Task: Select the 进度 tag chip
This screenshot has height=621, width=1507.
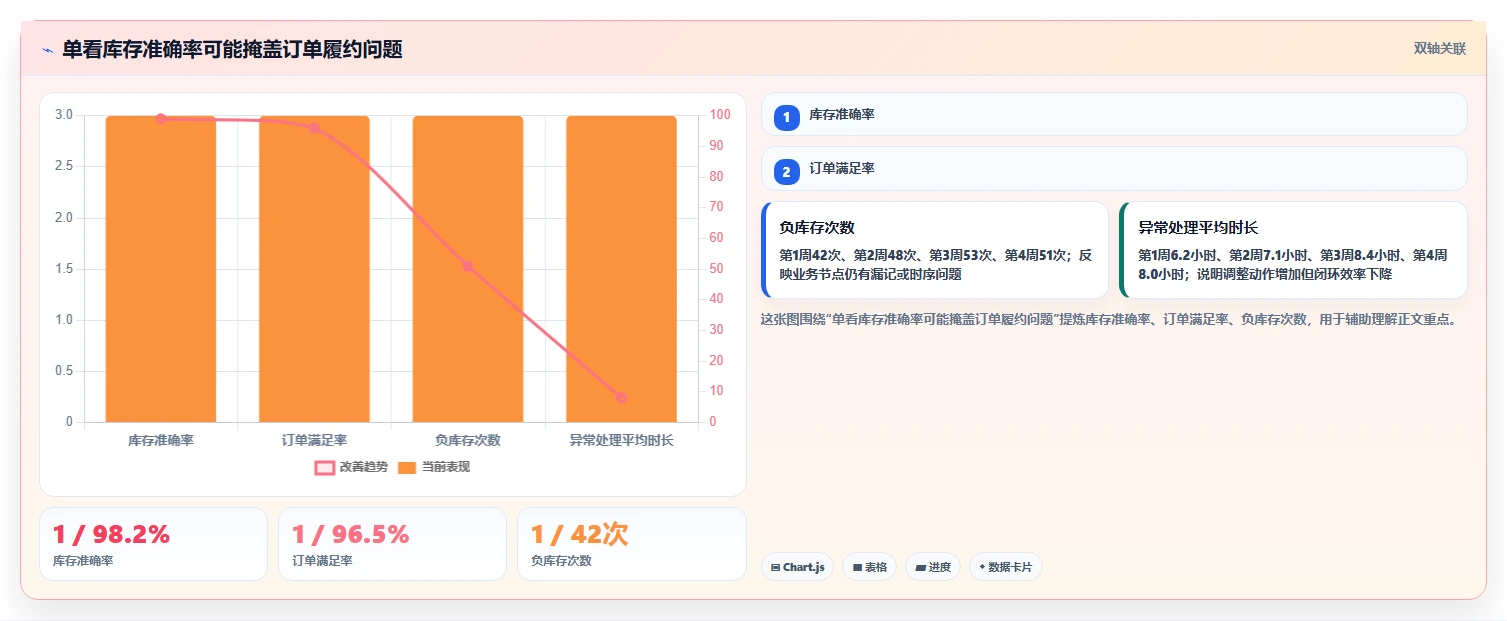Action: click(932, 567)
